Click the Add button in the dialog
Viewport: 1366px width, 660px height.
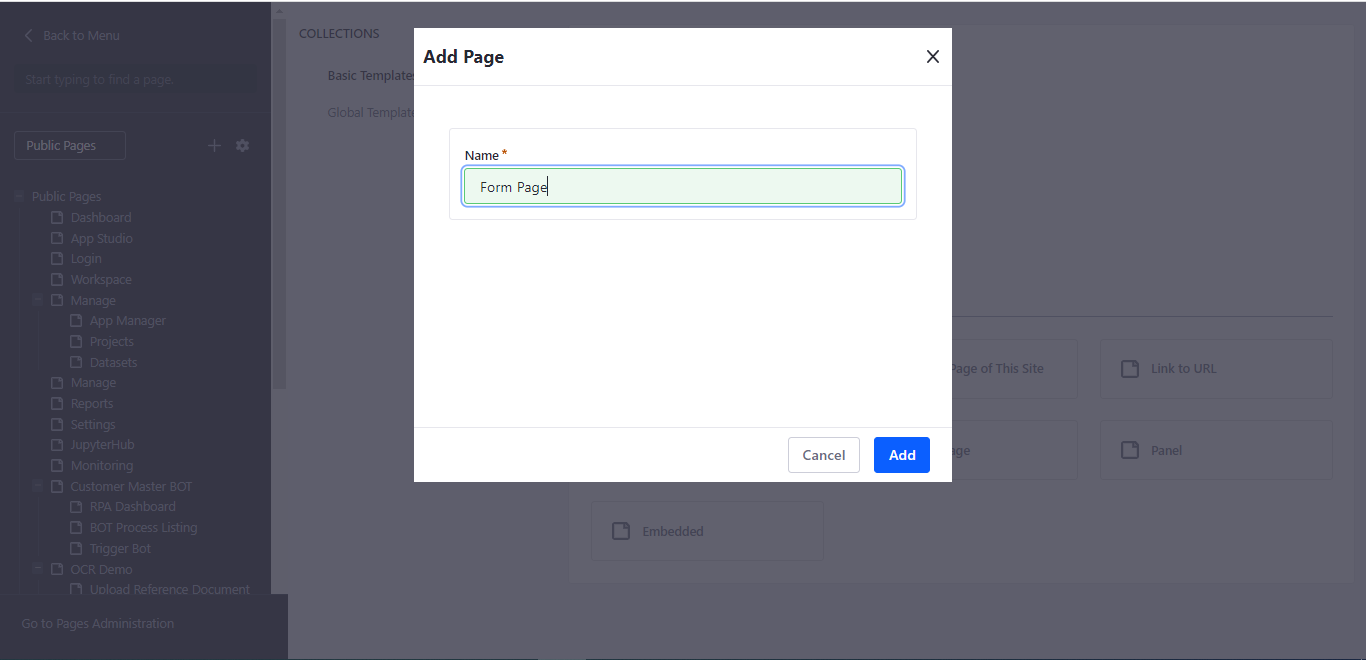901,455
